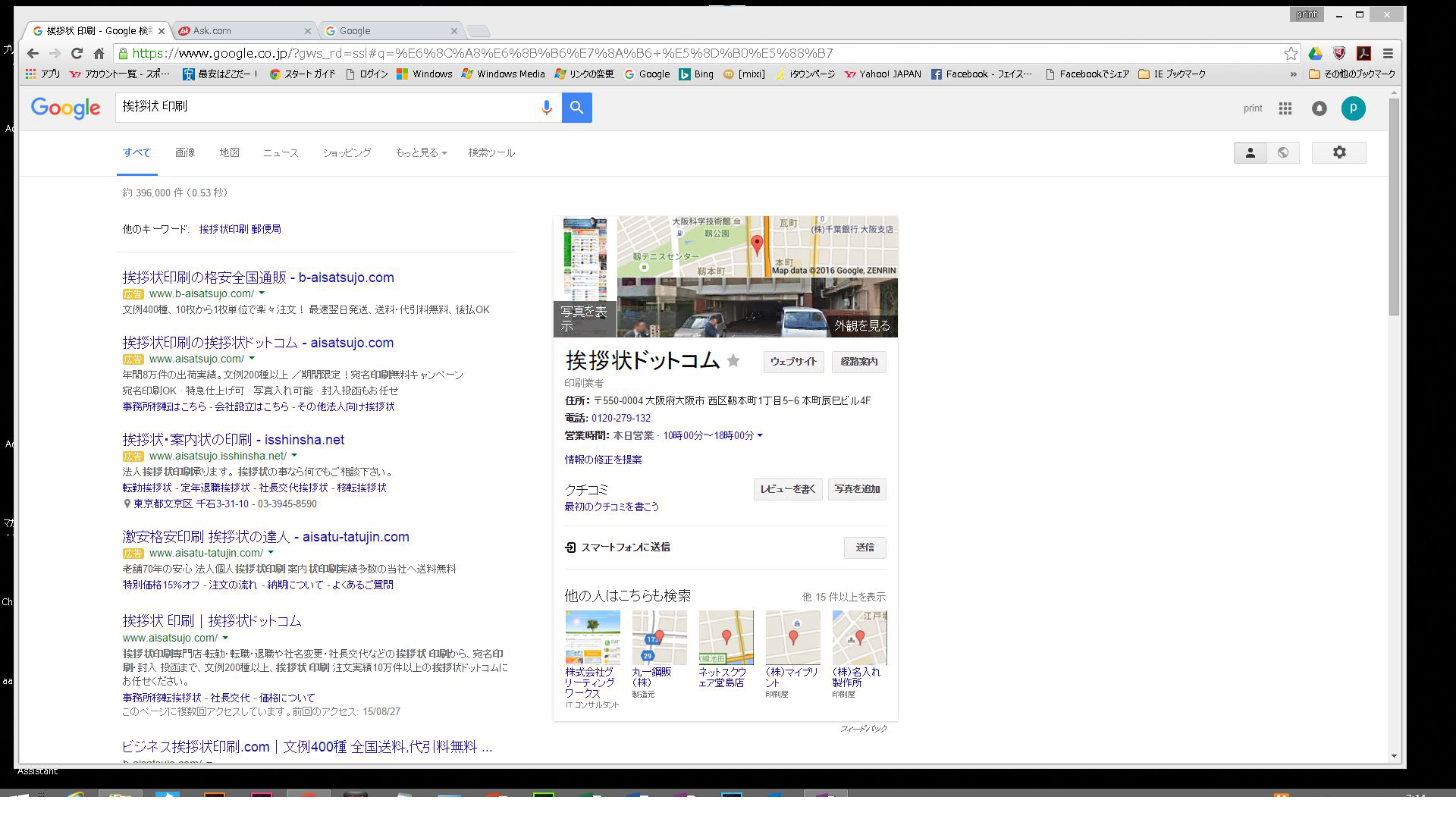Screen dimensions: 1456x819
Task: Click the ウェブサイト button
Action: pos(793,362)
